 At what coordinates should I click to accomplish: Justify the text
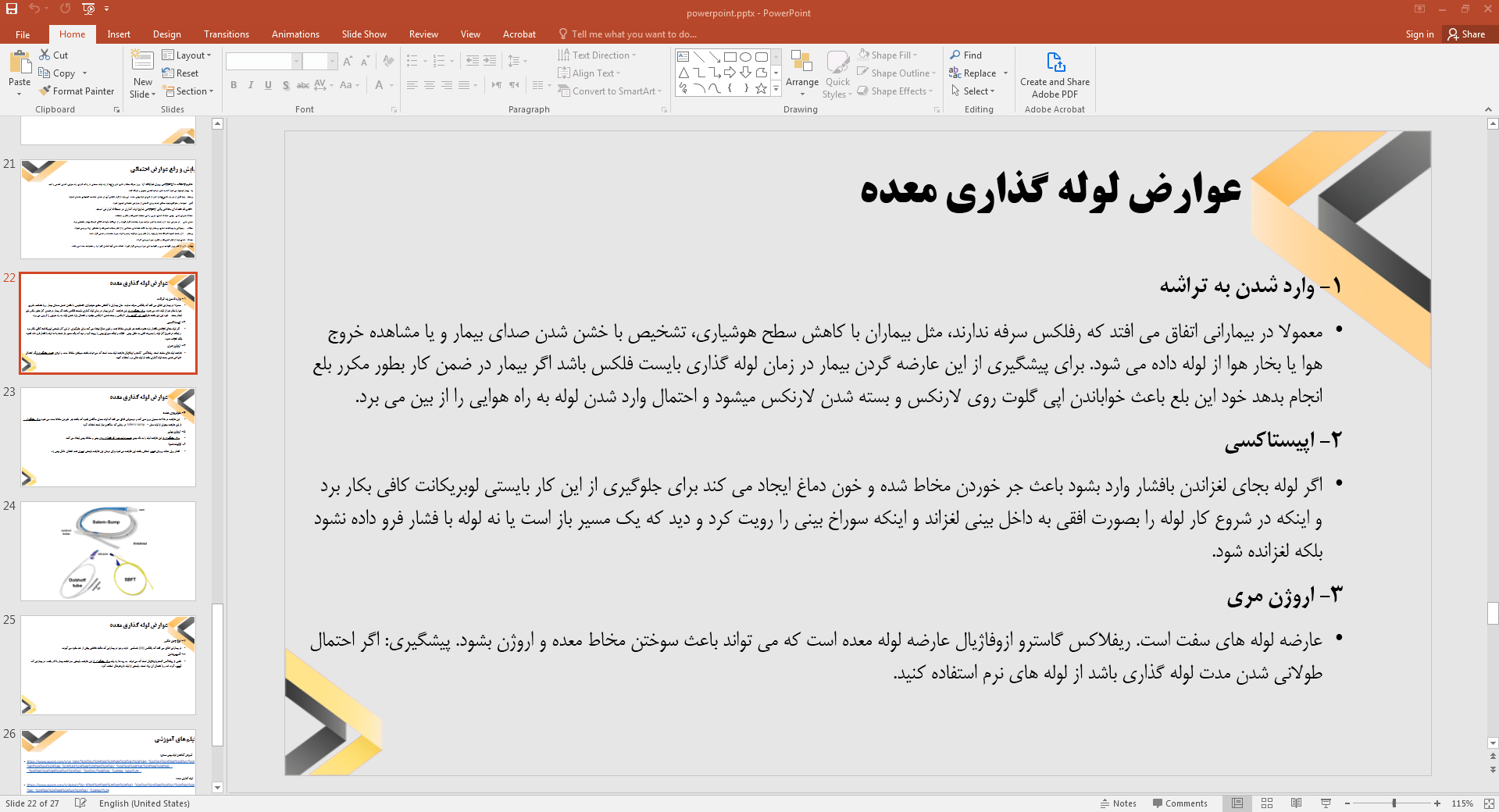point(464,85)
